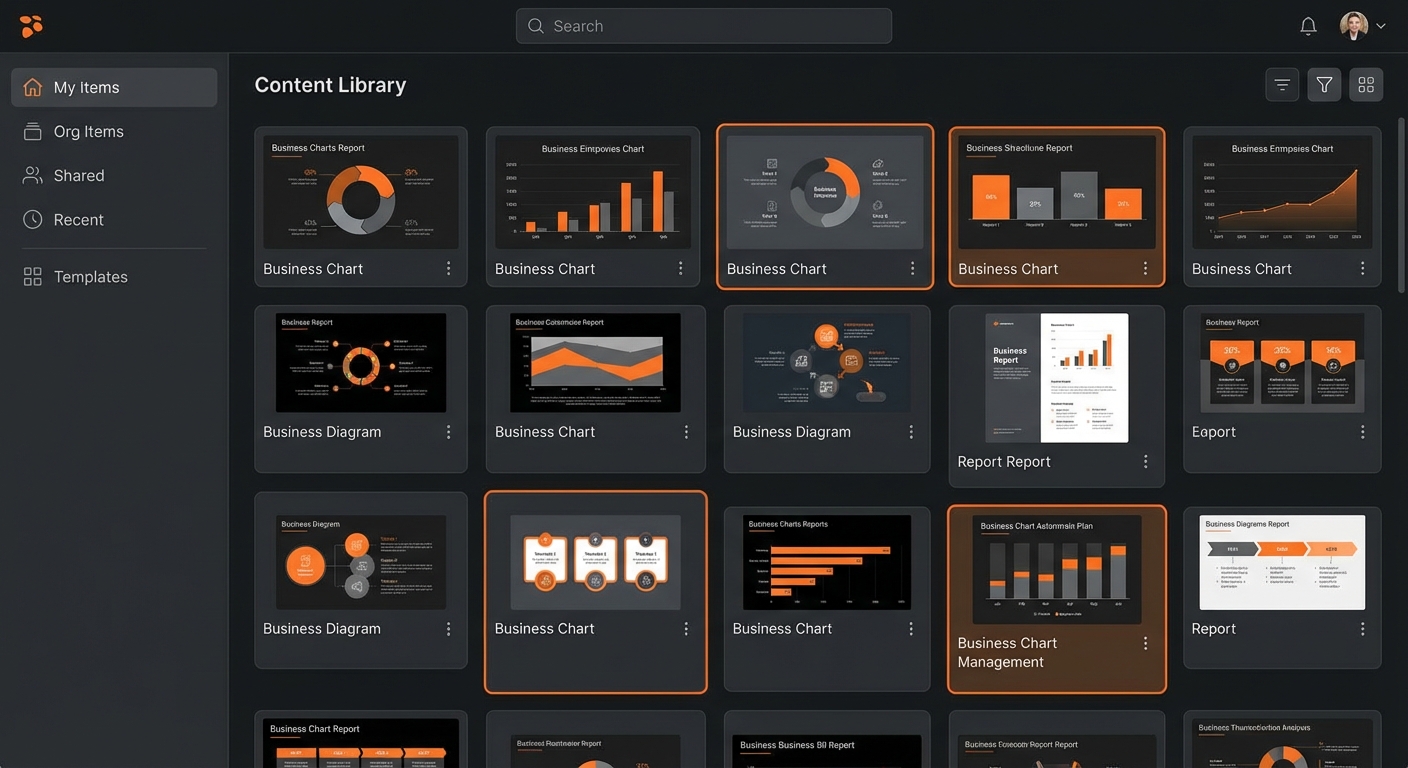
Task: Open options menu for Eoport card
Action: click(1362, 432)
